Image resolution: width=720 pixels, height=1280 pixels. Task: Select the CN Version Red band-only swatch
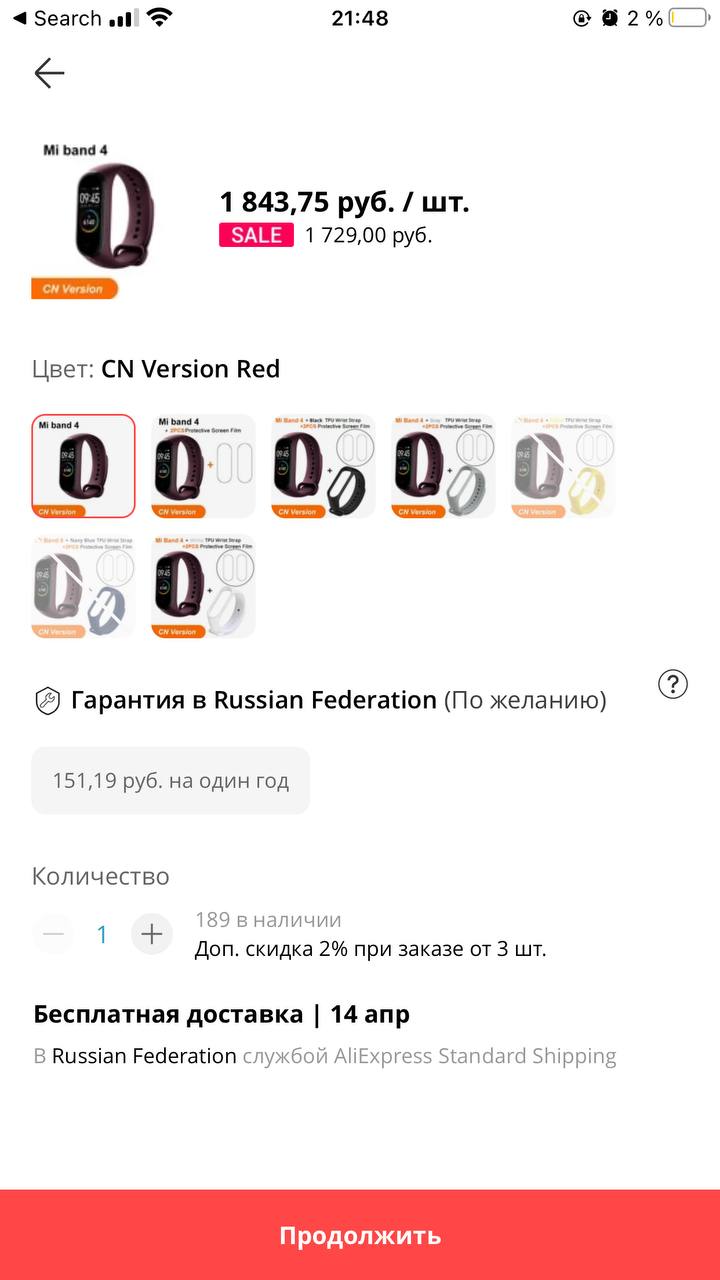[x=84, y=466]
